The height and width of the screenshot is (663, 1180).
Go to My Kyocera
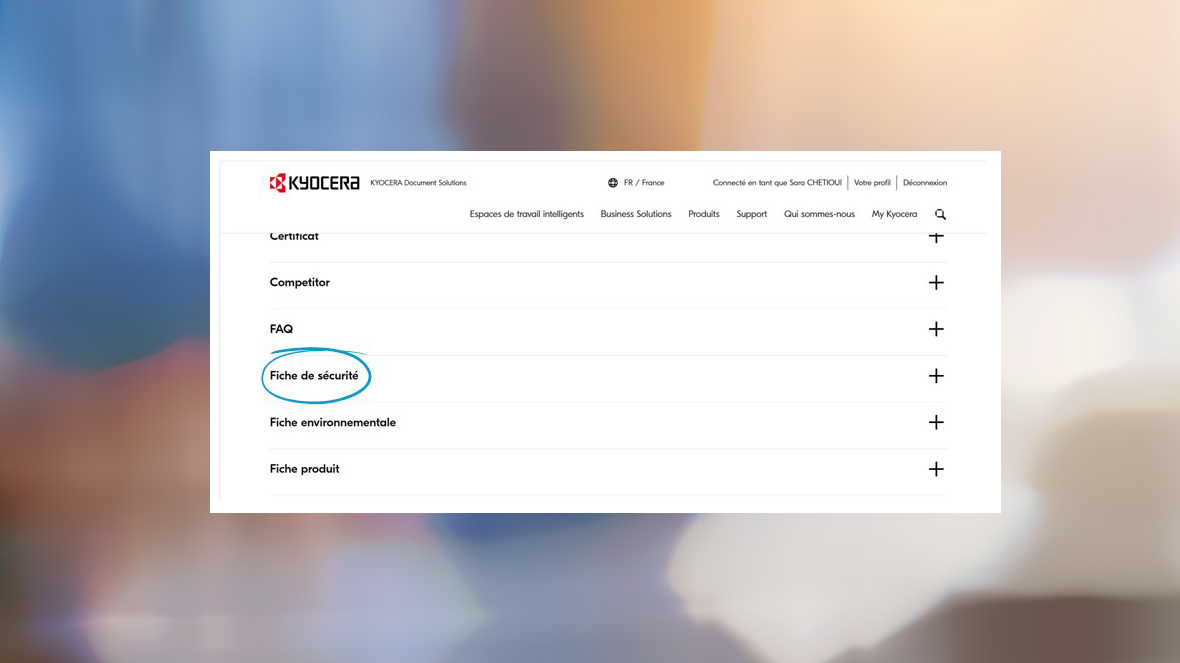click(894, 214)
